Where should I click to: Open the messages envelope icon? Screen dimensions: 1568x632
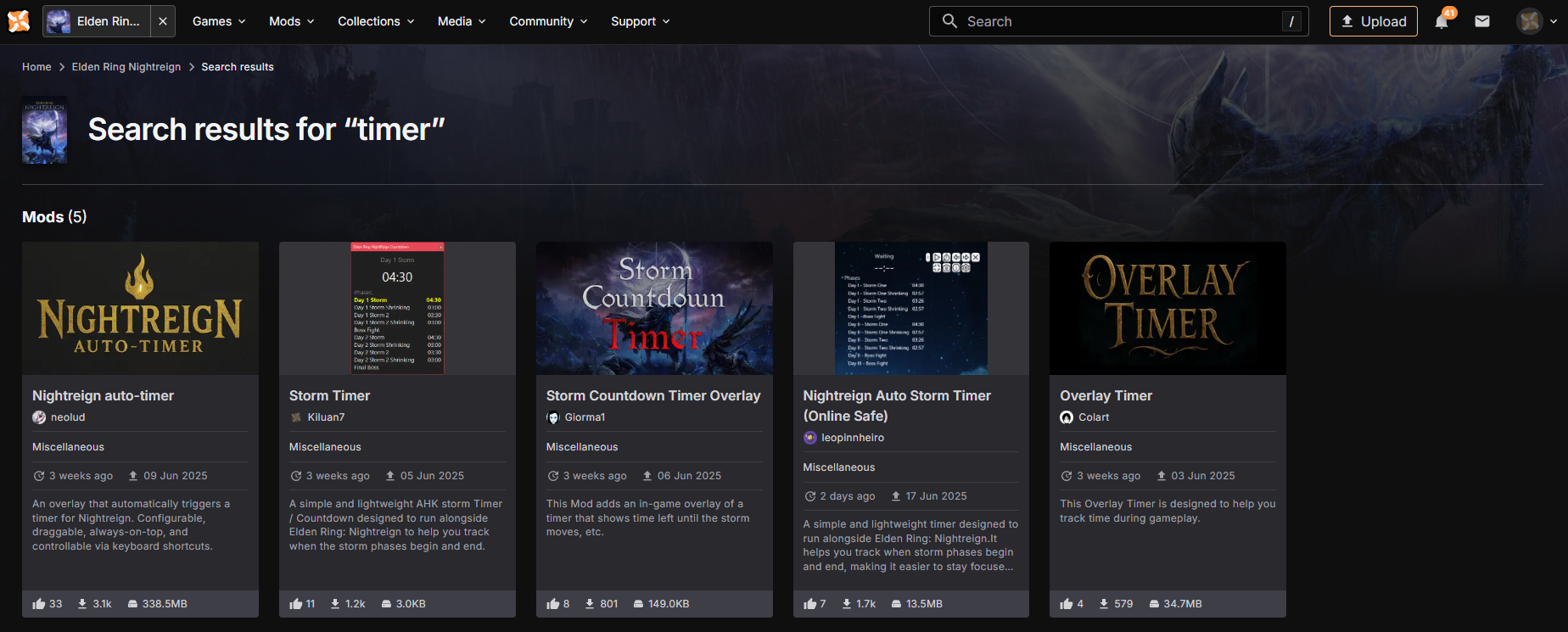pos(1482,21)
